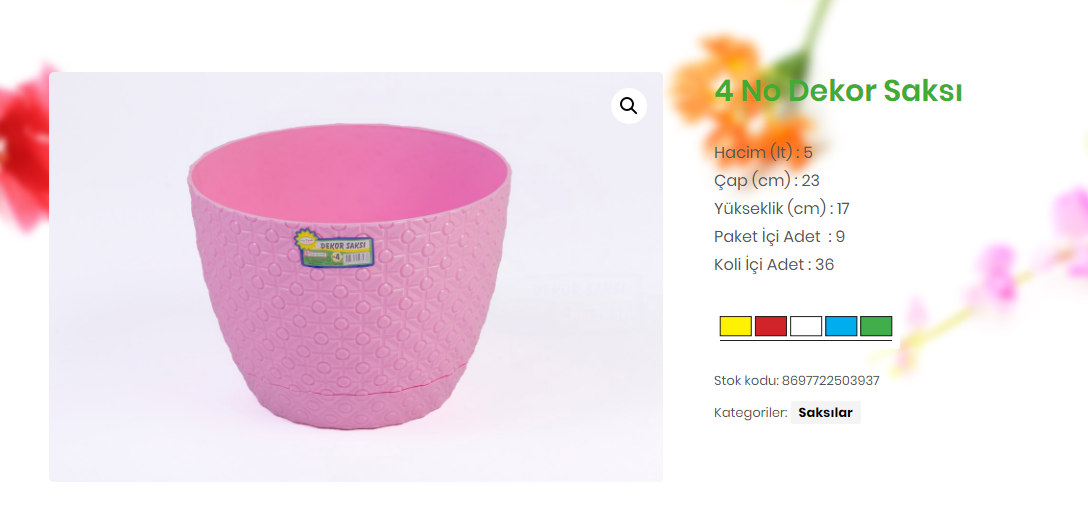Open the magnifier zoom icon on product image
Screen dimensions: 1088x520
629,106
